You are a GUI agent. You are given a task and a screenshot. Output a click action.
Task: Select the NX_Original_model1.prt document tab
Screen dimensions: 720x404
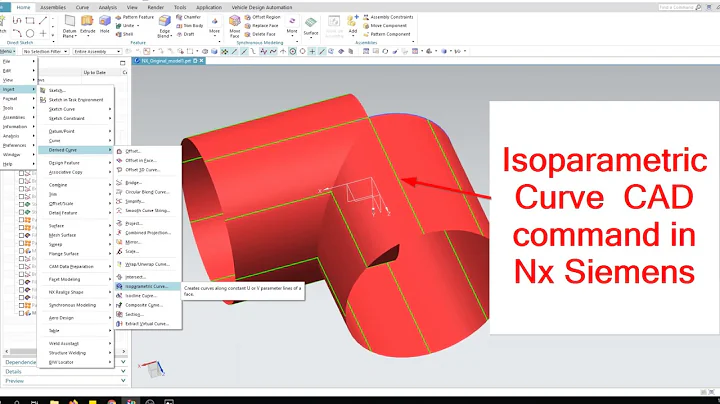click(166, 61)
